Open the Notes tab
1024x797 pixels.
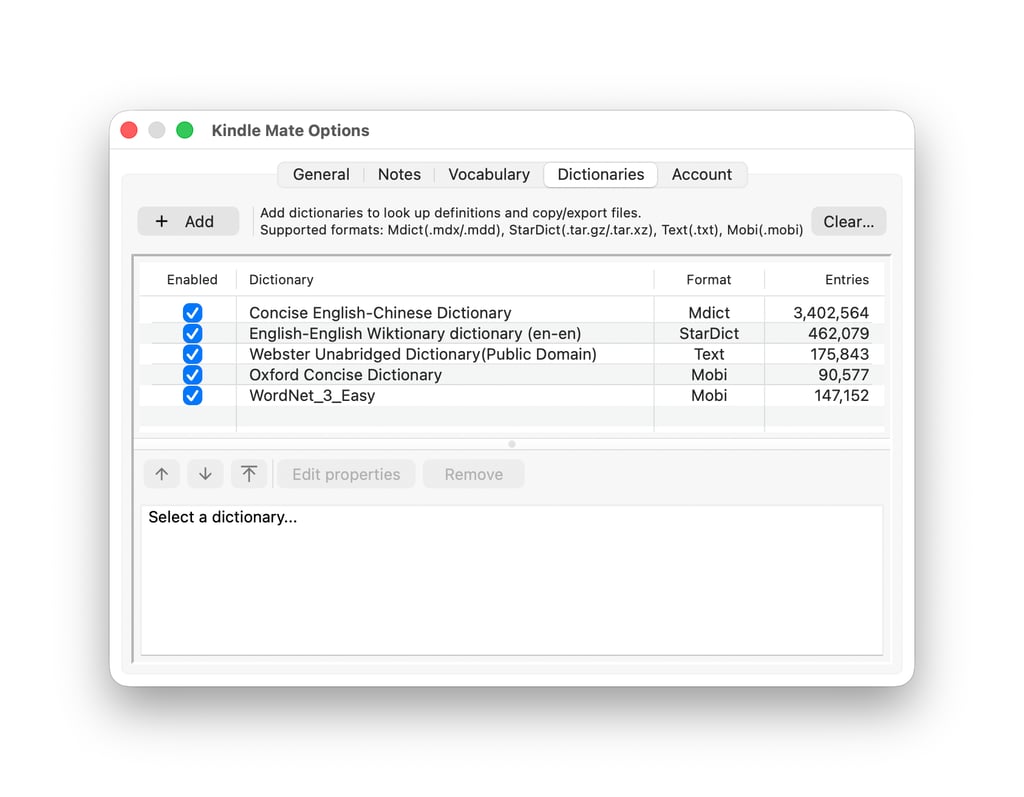coord(399,174)
